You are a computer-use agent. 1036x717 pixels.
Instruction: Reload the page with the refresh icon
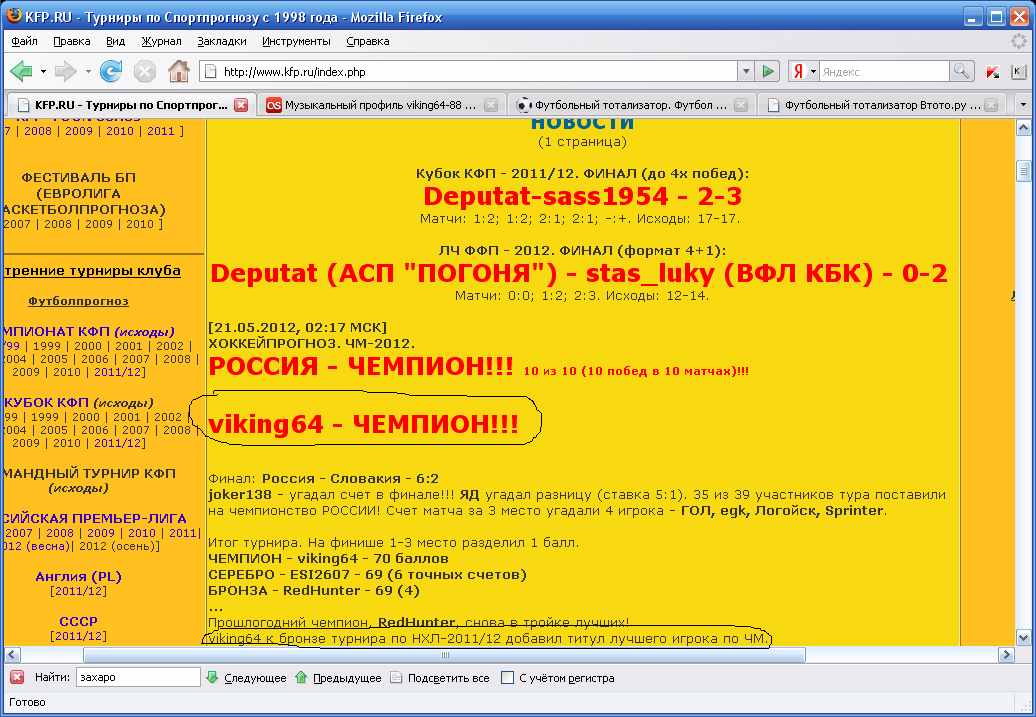tap(111, 71)
